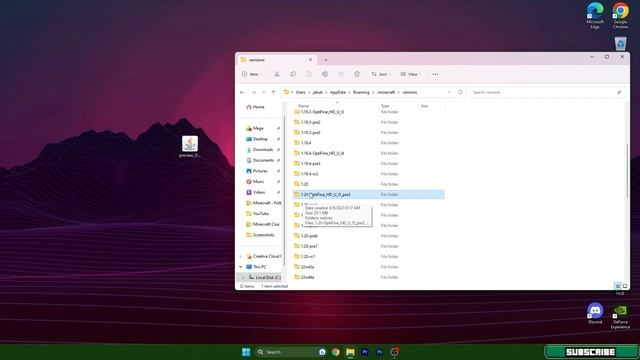Viewport: 640px width, 360px height.
Task: Select the preview_O jar file on desktop
Action: click(x=190, y=147)
